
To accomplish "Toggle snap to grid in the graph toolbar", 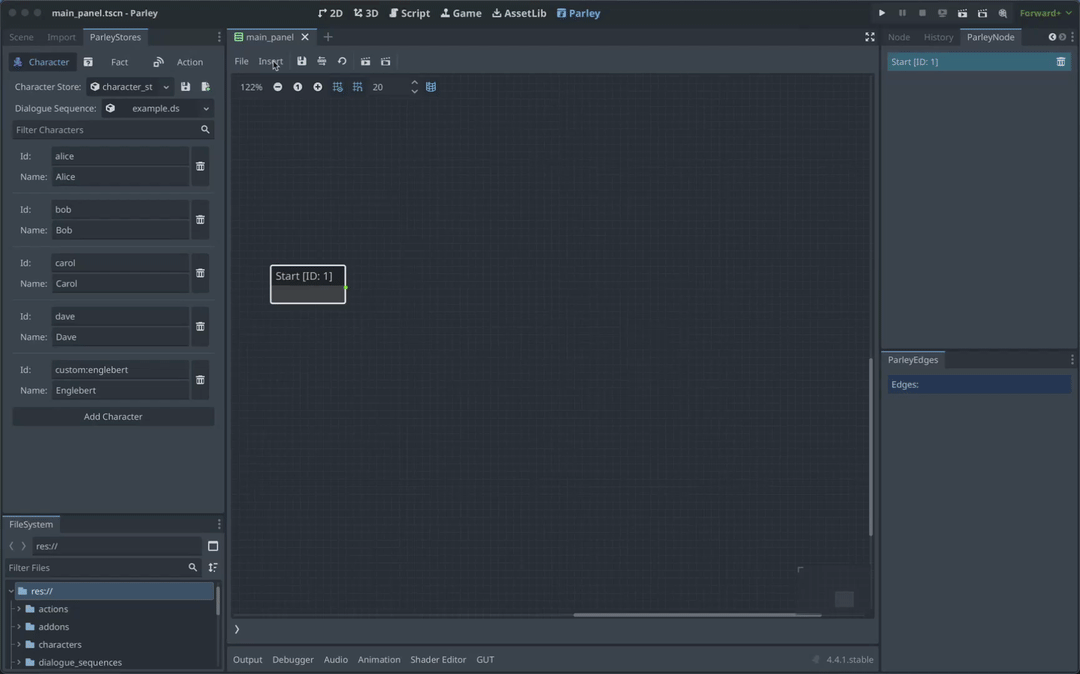I will pos(357,87).
